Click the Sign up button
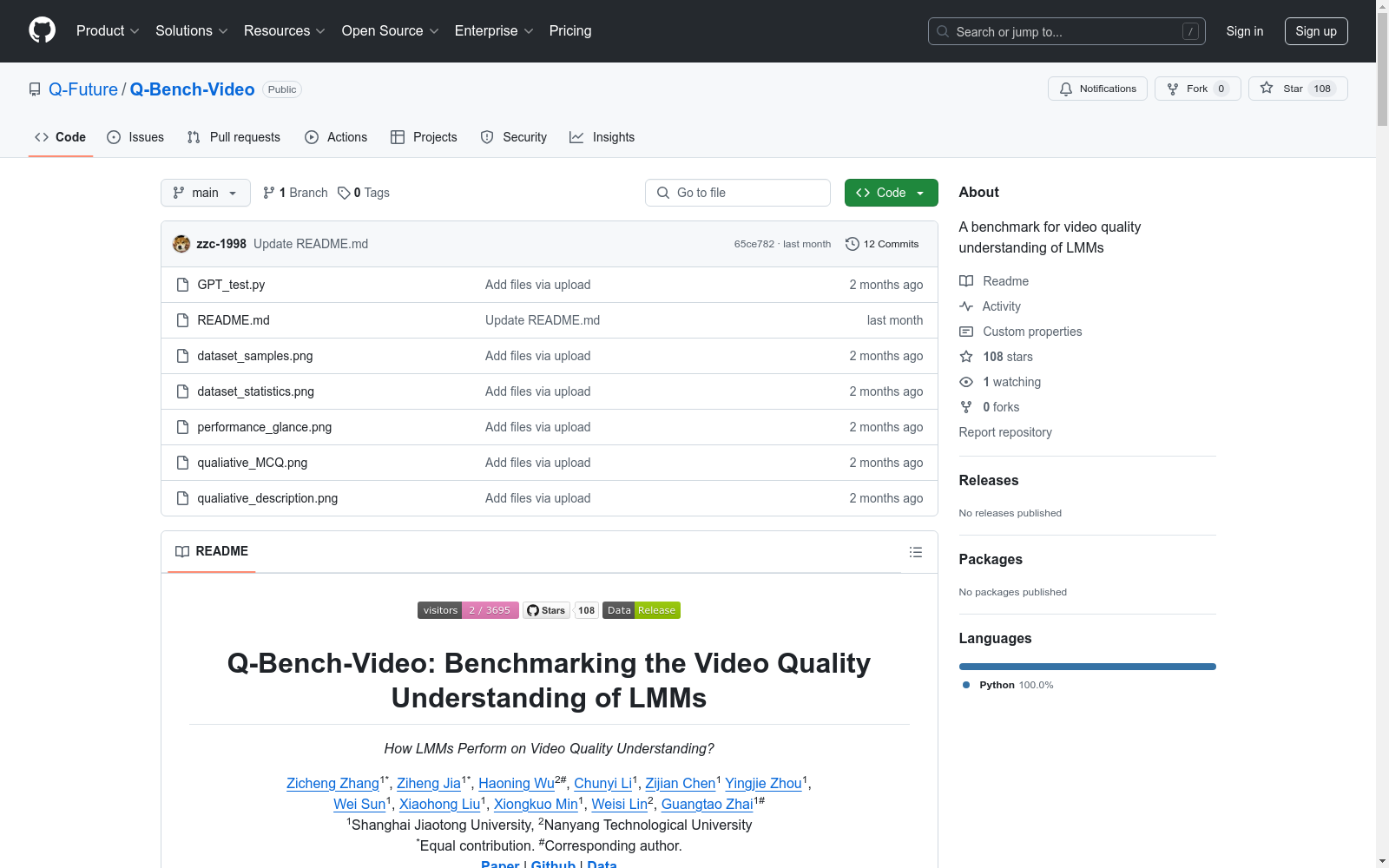This screenshot has width=1389, height=868. 1316,31
